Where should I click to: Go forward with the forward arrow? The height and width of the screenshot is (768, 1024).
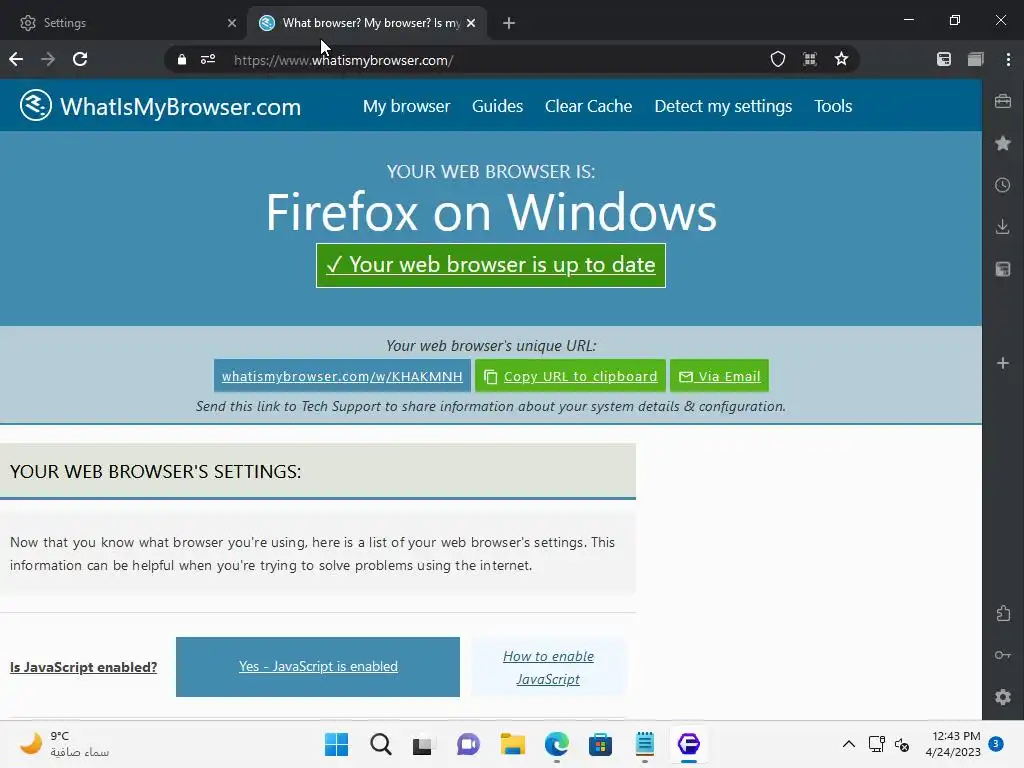[48, 59]
